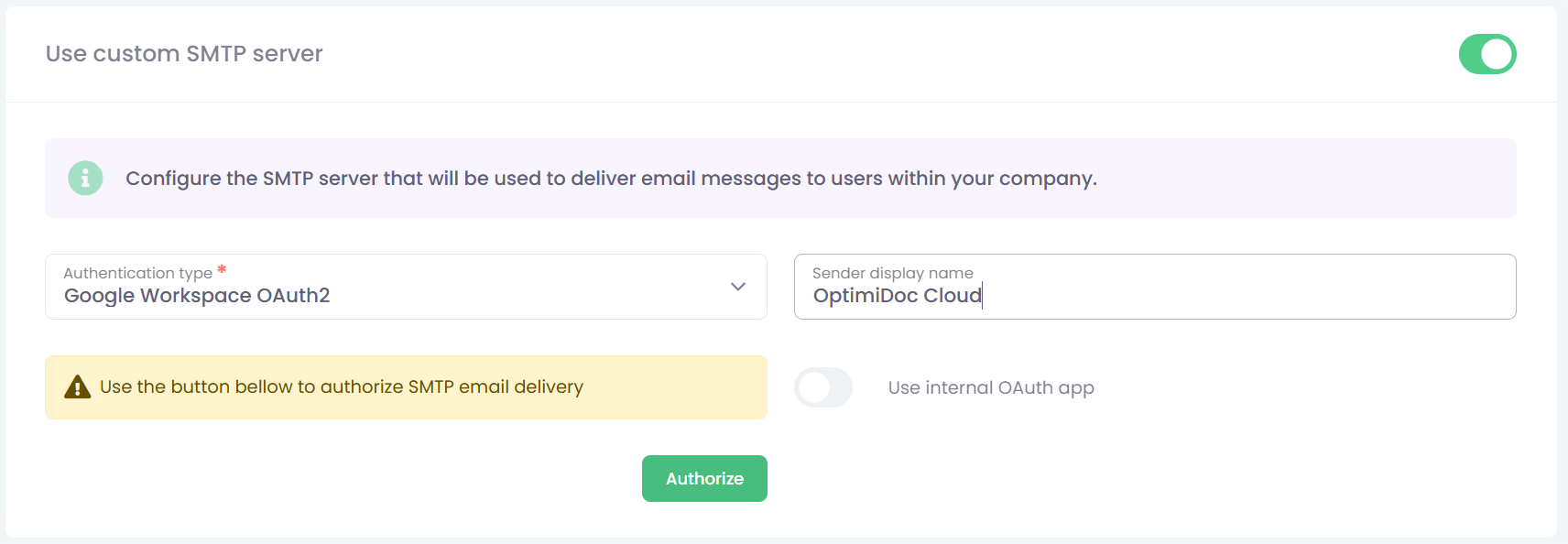Click the "Use custom SMTP server" heading
The width and height of the screenshot is (1568, 544).
(x=184, y=54)
